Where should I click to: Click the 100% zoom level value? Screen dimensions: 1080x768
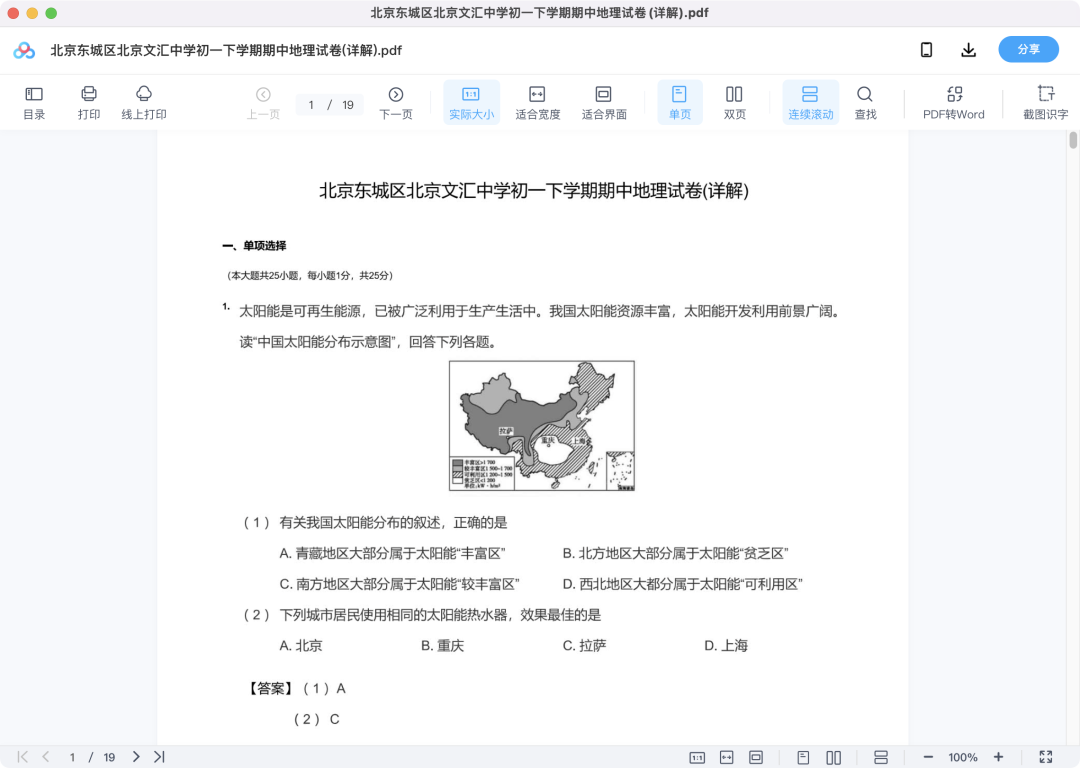click(x=962, y=758)
